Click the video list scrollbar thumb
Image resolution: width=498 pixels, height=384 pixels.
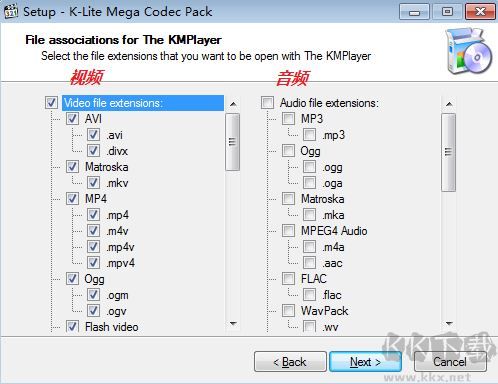[232, 142]
